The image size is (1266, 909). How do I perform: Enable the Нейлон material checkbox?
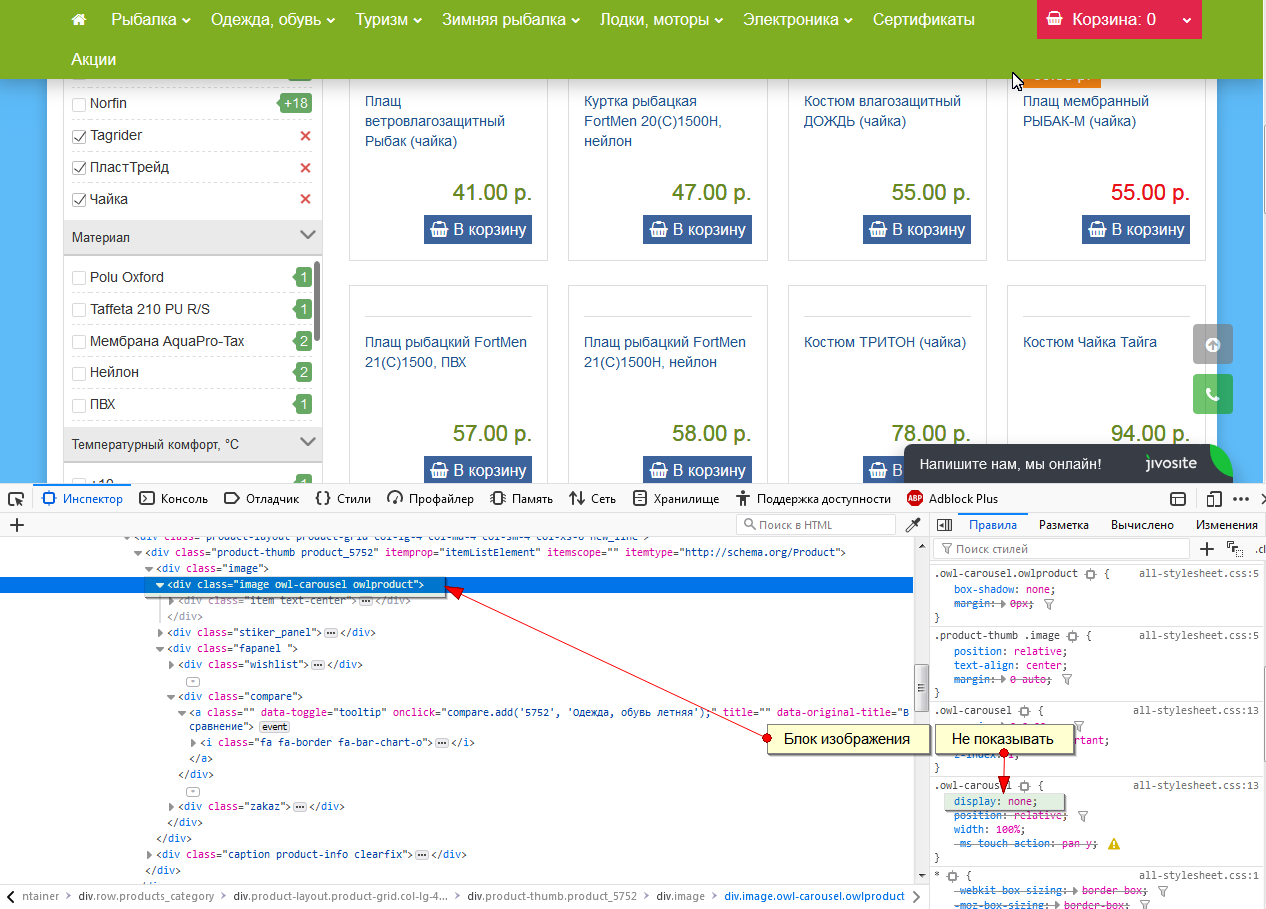point(79,373)
